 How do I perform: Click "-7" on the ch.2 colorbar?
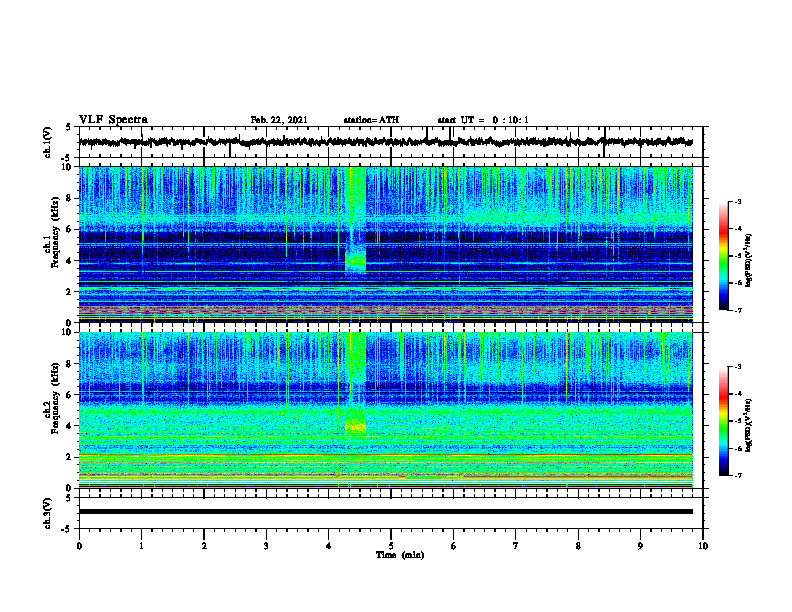pos(737,475)
